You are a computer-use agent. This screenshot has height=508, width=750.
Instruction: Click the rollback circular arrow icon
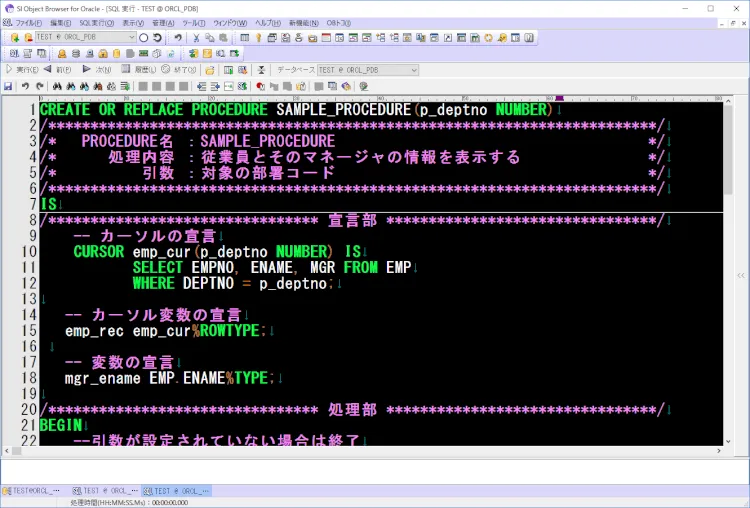click(157, 37)
